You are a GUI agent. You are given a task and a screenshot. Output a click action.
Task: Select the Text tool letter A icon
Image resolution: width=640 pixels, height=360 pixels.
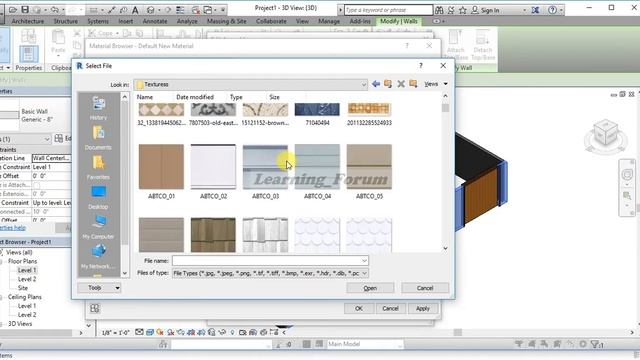click(x=135, y=9)
